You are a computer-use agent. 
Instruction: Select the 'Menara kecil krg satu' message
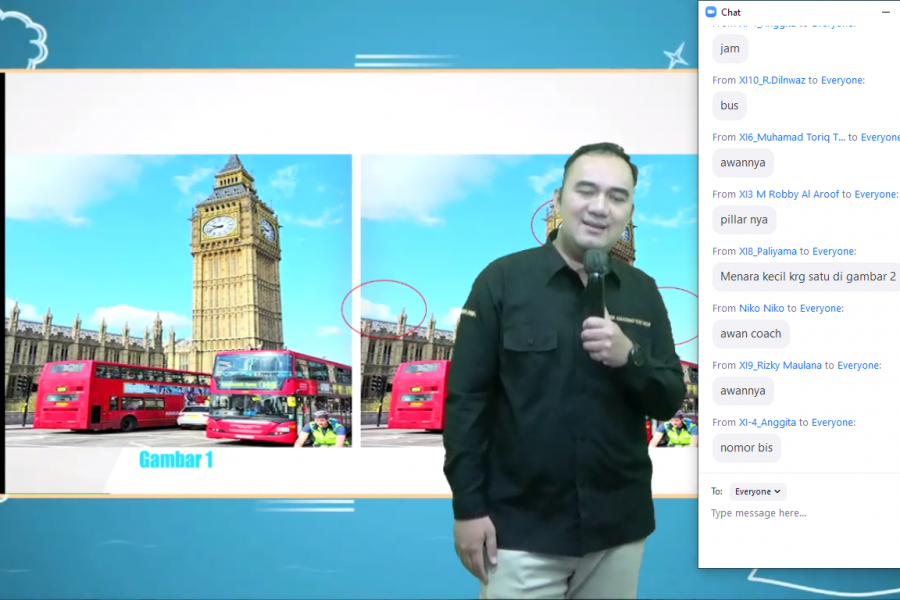(807, 277)
